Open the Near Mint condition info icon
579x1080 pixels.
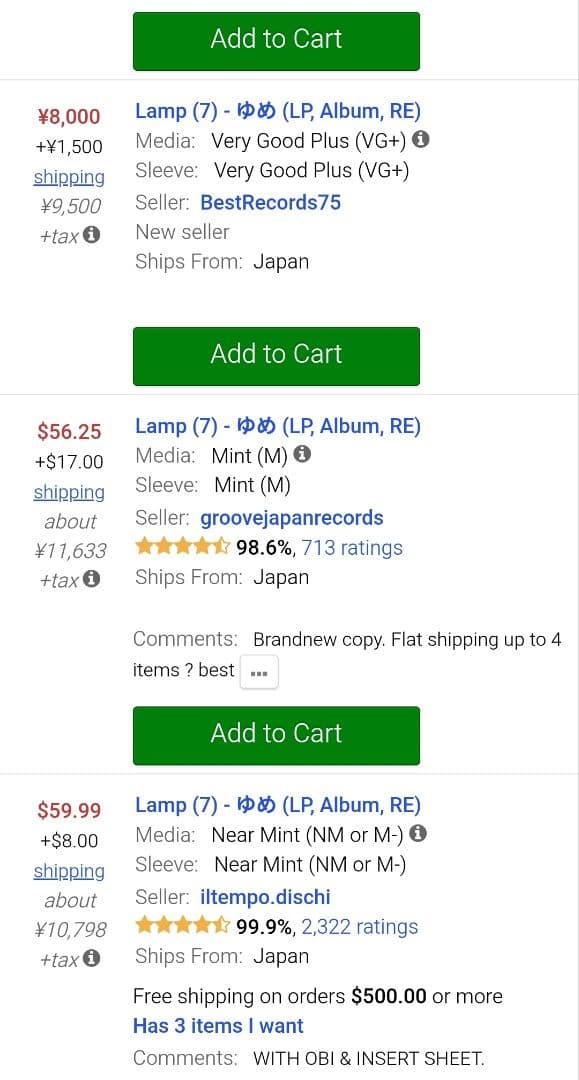pos(420,834)
